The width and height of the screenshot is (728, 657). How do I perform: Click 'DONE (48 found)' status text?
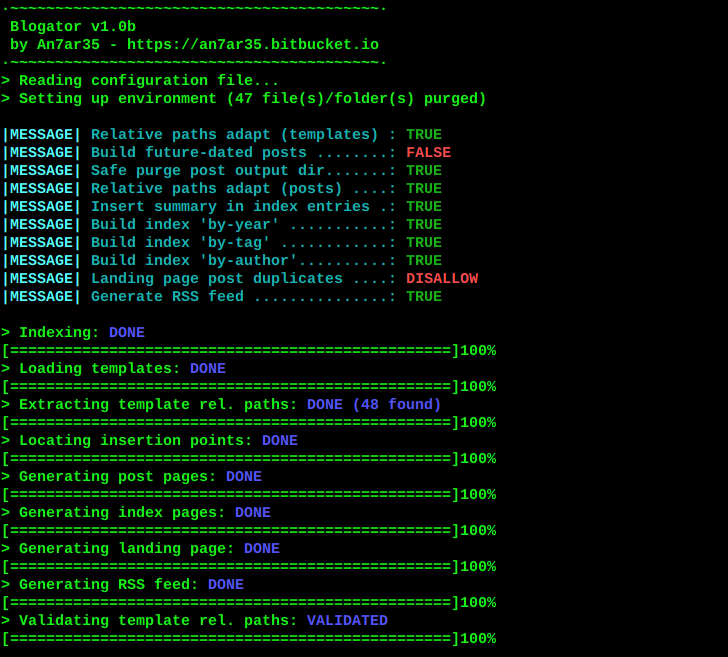tap(374, 404)
